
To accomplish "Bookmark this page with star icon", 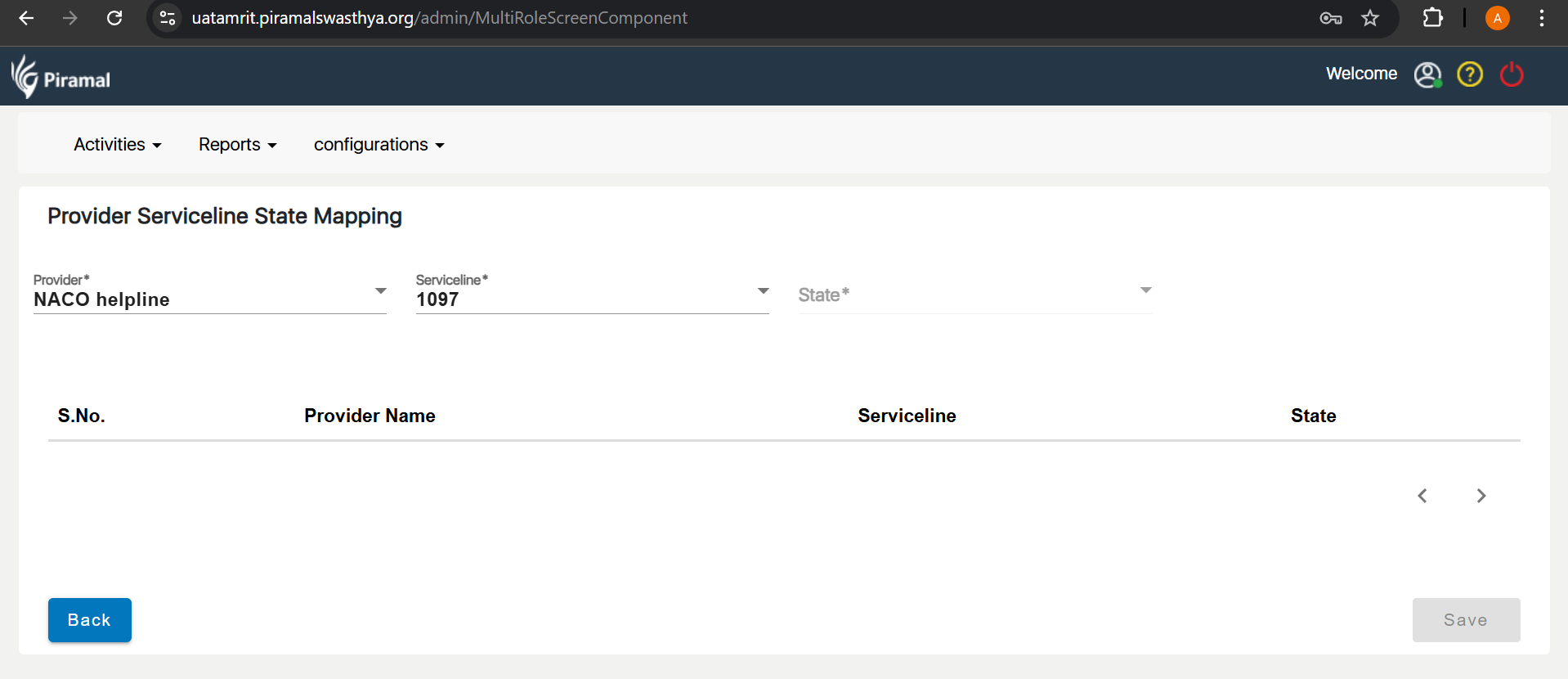I will pyautogui.click(x=1370, y=18).
